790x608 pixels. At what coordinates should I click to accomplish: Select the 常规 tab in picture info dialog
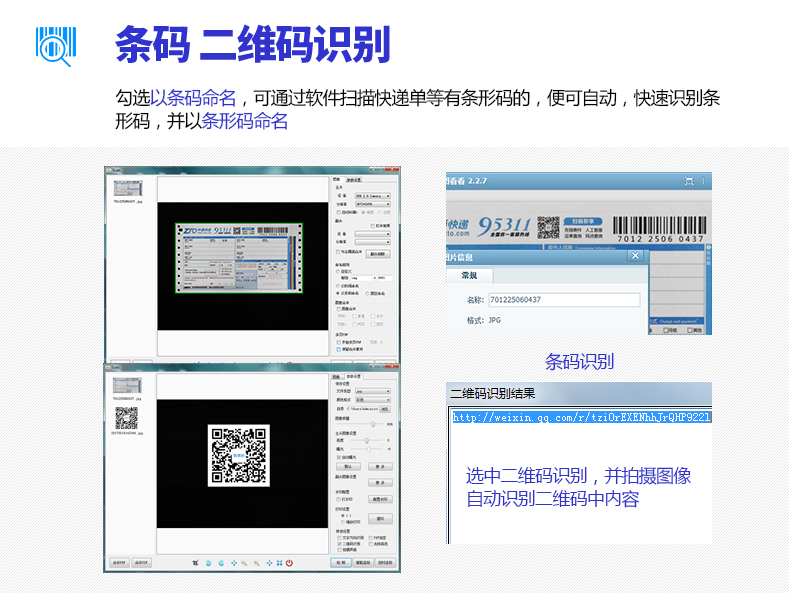pos(469,276)
